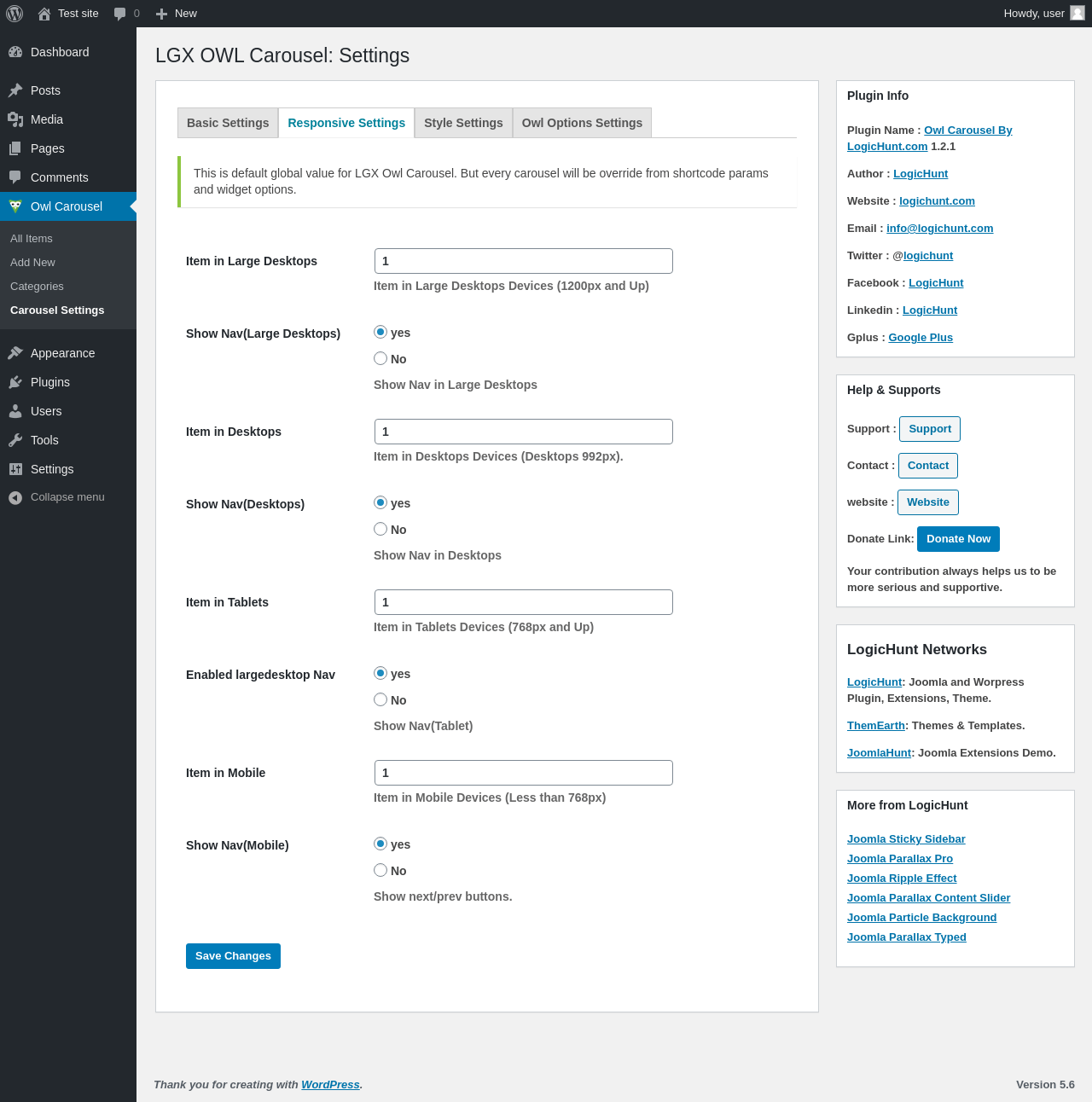This screenshot has height=1102, width=1092.
Task: Open the logichunt.com website link
Action: point(937,201)
